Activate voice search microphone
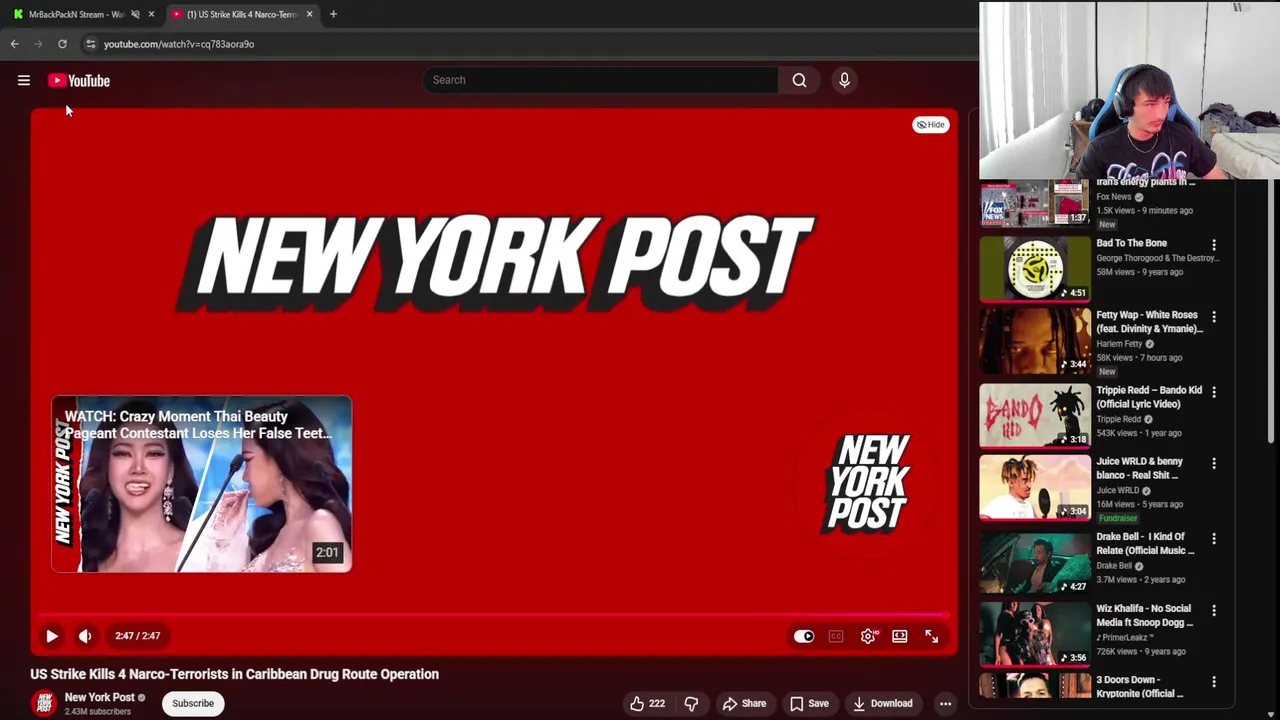Viewport: 1280px width, 720px height. (844, 80)
